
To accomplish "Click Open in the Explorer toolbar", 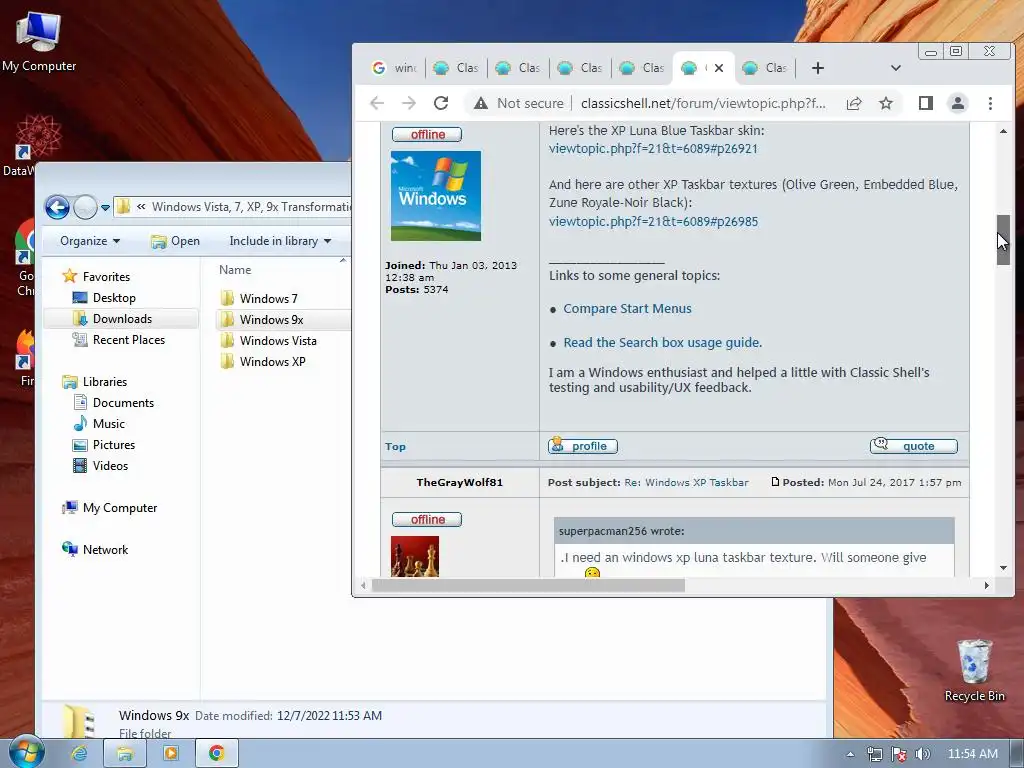I will point(175,241).
